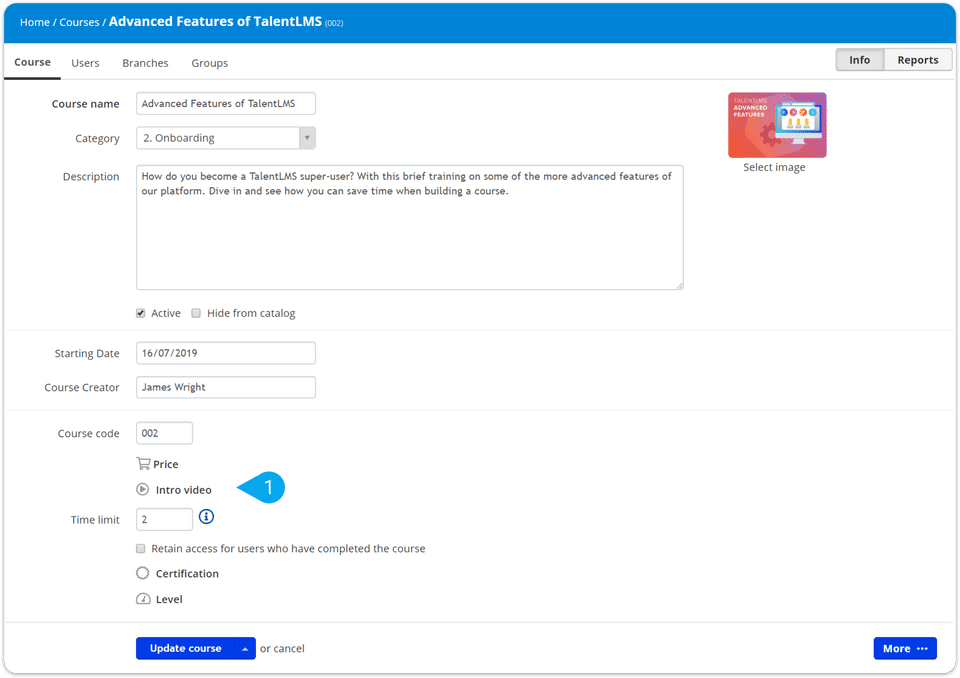This screenshot has height=678, width=960.
Task: Open the Groups tab
Action: point(209,63)
